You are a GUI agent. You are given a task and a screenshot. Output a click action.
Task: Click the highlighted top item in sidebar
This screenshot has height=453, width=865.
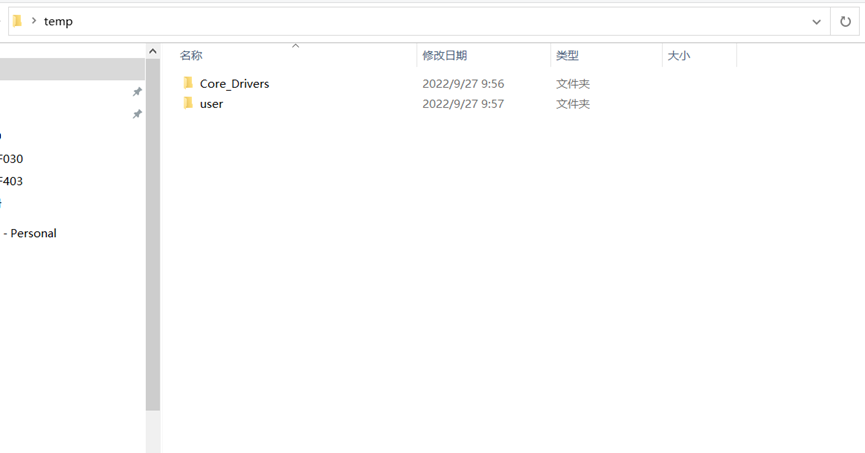tap(70, 69)
